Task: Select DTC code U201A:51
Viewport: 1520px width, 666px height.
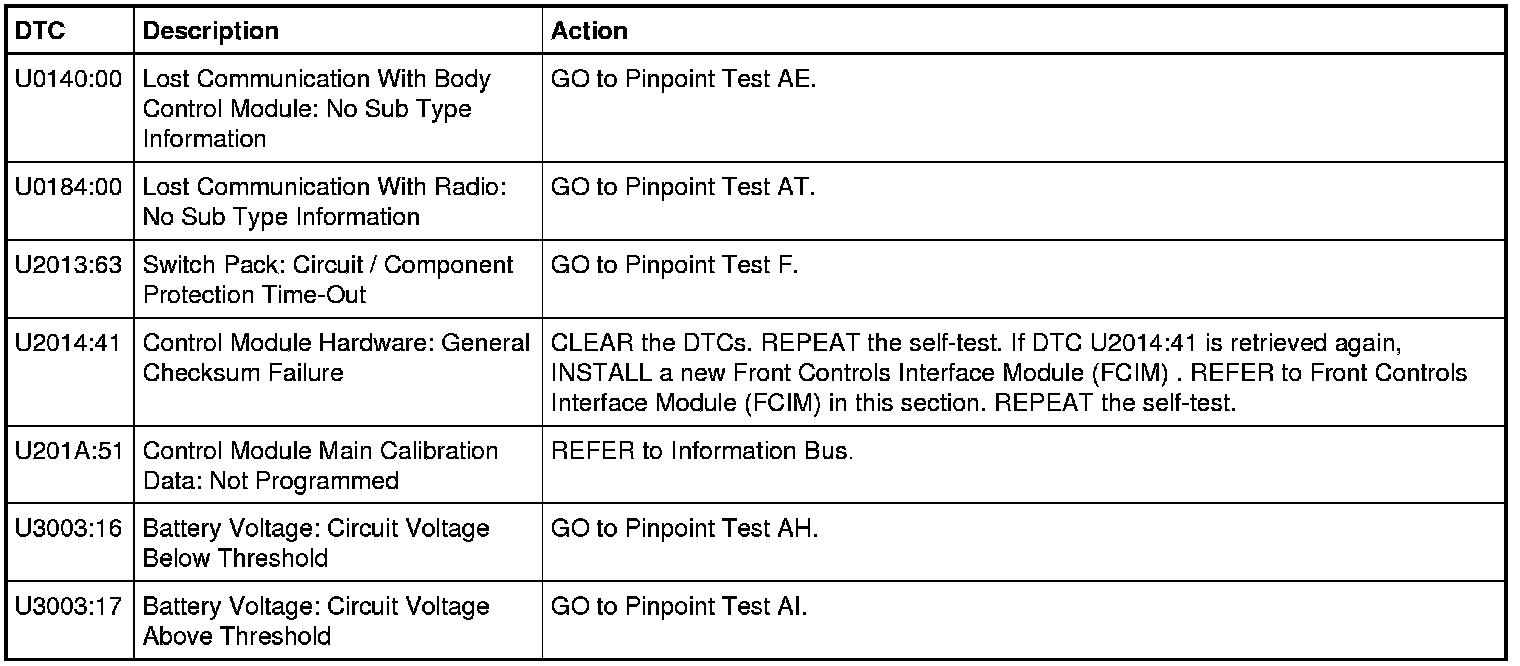Action: click(x=69, y=451)
